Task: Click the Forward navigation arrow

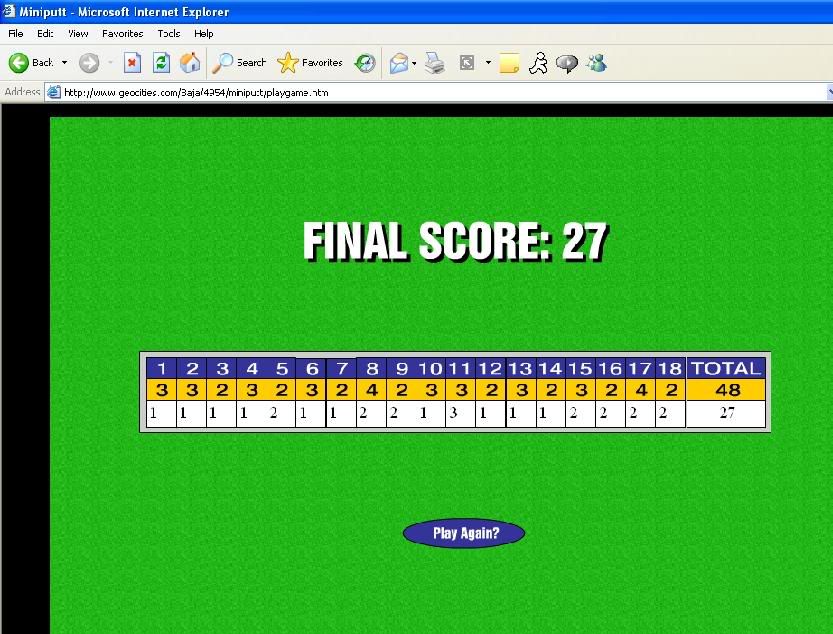Action: 90,63
